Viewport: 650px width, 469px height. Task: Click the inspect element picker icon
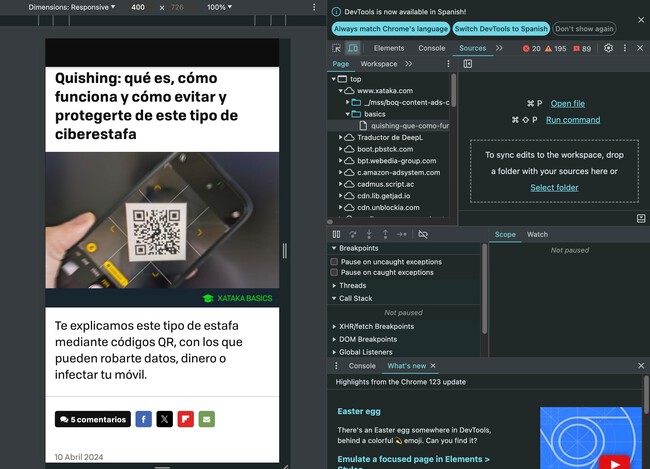click(337, 48)
